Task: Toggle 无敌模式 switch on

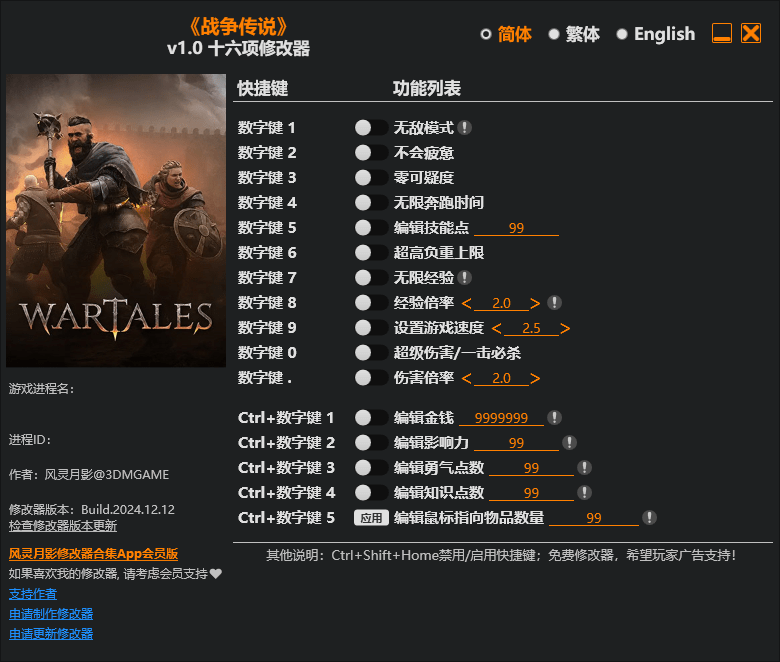Action: click(x=371, y=128)
